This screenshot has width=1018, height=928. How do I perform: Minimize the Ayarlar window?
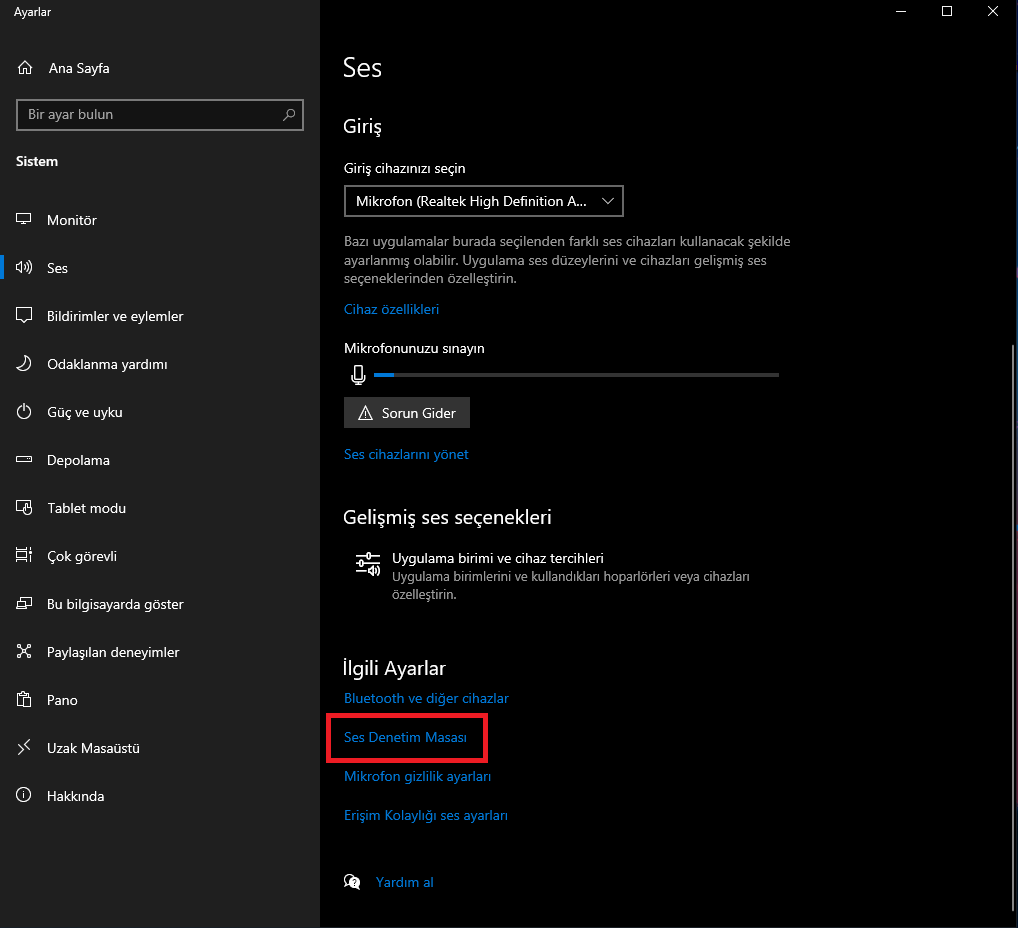[x=900, y=12]
